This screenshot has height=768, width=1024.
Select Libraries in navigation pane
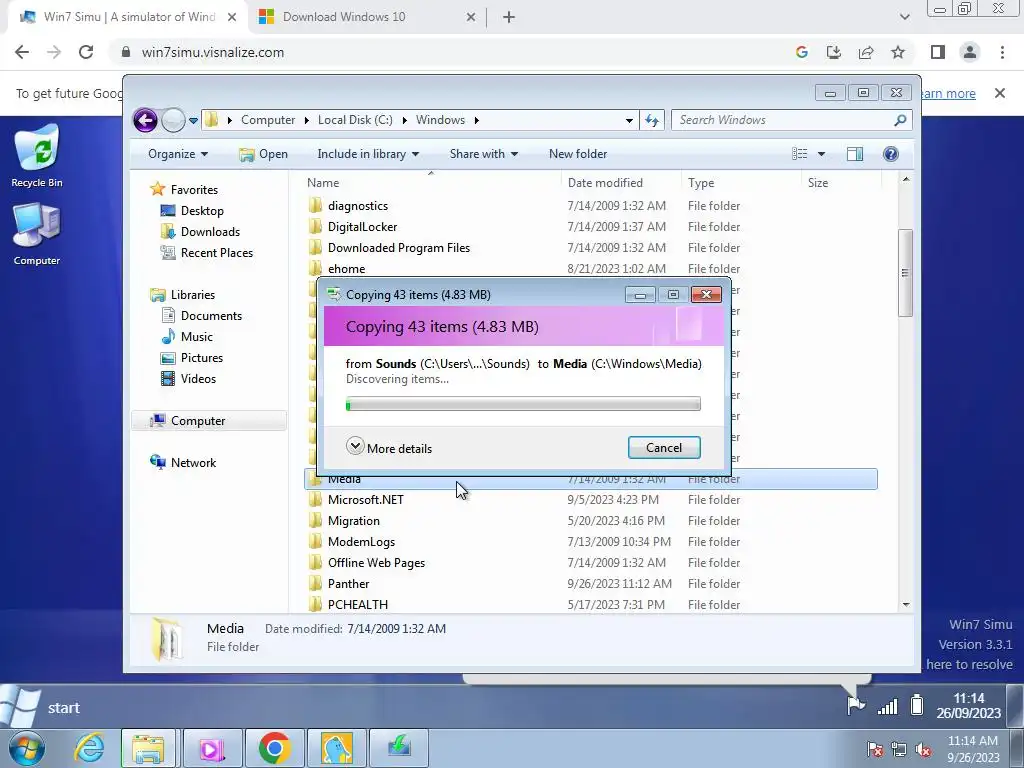pos(193,295)
